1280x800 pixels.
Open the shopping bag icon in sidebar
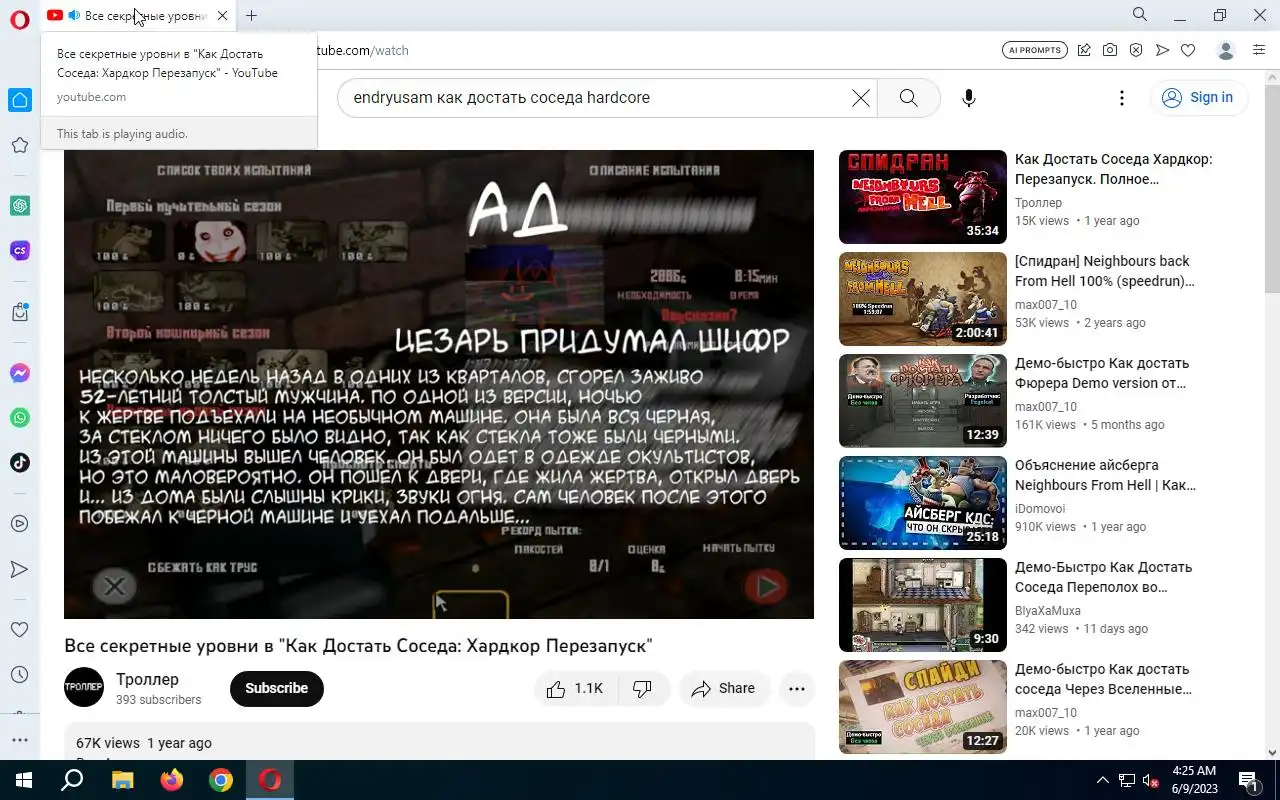pyautogui.click(x=19, y=312)
